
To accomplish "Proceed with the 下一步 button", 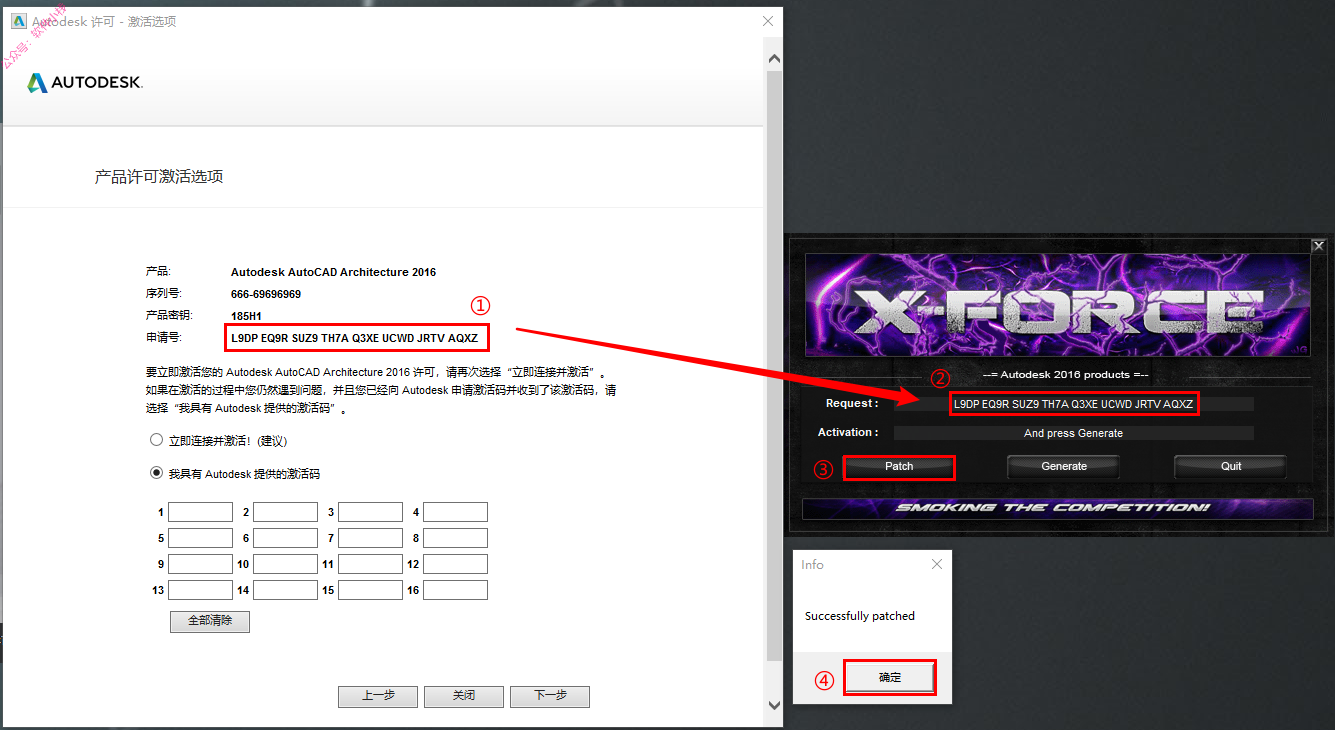I will tap(550, 696).
